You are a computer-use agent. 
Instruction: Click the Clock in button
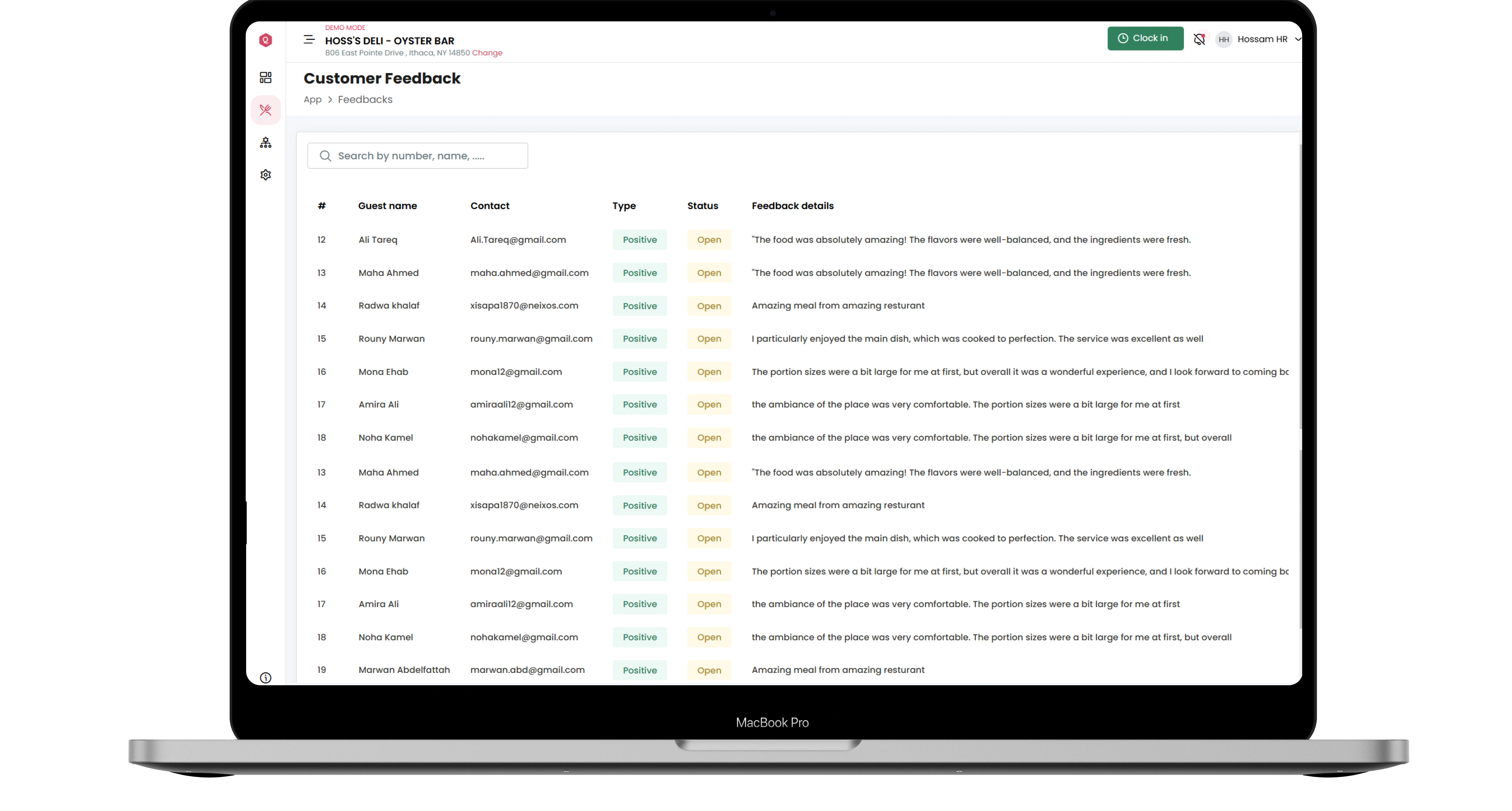1145,38
